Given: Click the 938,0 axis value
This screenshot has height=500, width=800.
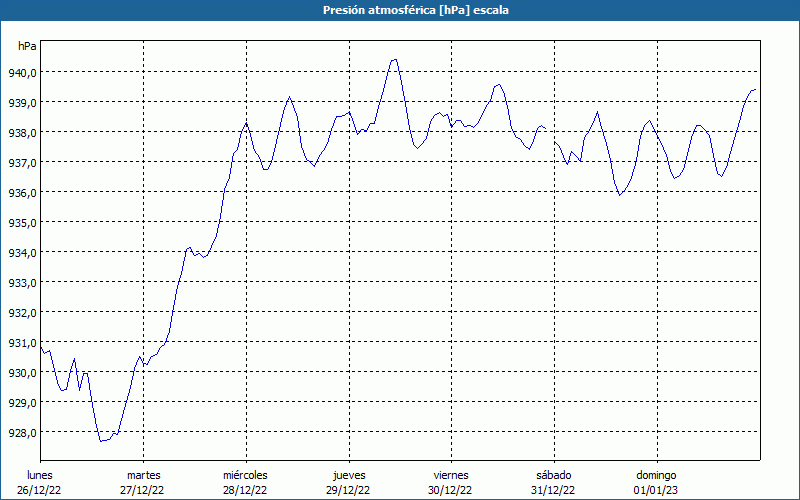Looking at the screenshot, I should point(22,133).
